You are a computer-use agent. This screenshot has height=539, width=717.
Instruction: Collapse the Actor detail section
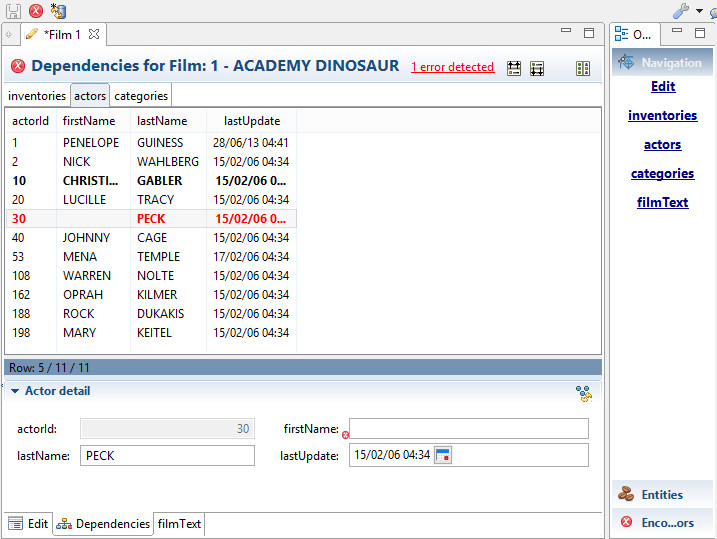click(x=16, y=391)
